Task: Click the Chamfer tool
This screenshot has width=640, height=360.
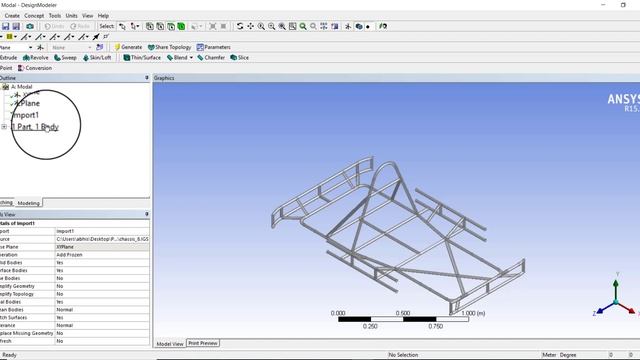Action: pyautogui.click(x=211, y=58)
